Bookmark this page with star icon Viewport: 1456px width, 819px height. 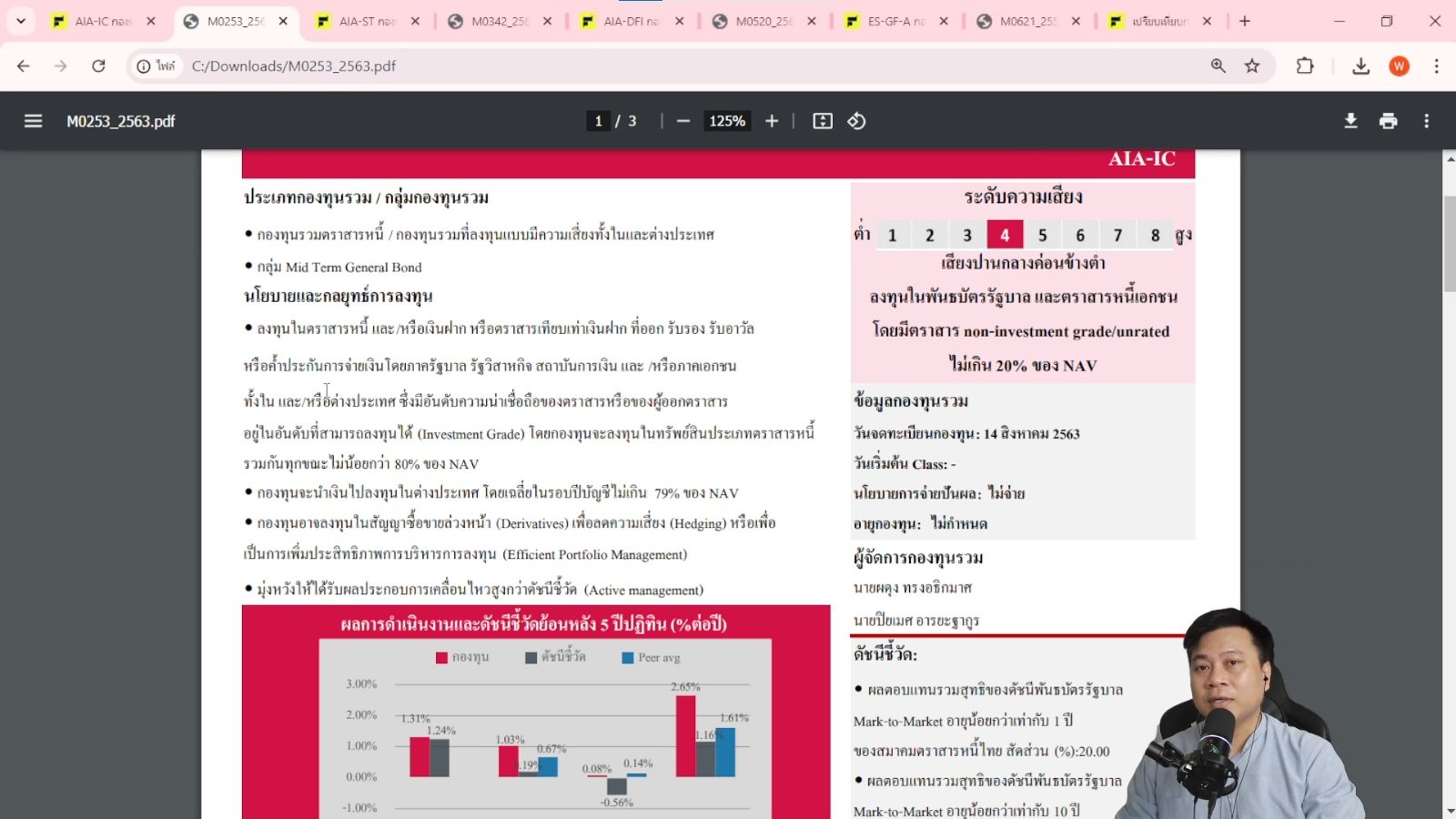tap(1252, 66)
